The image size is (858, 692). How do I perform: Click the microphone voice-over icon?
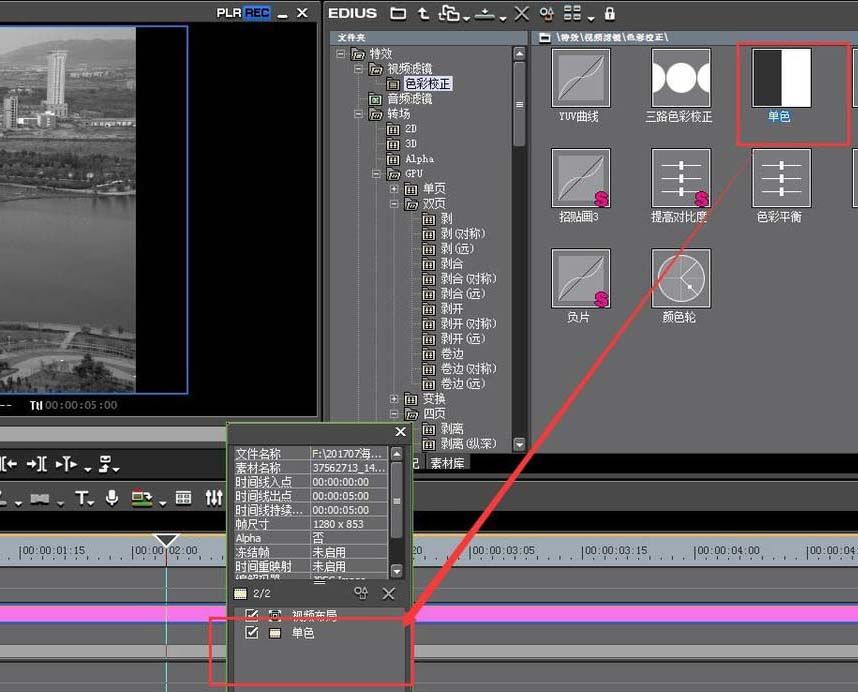tap(112, 497)
